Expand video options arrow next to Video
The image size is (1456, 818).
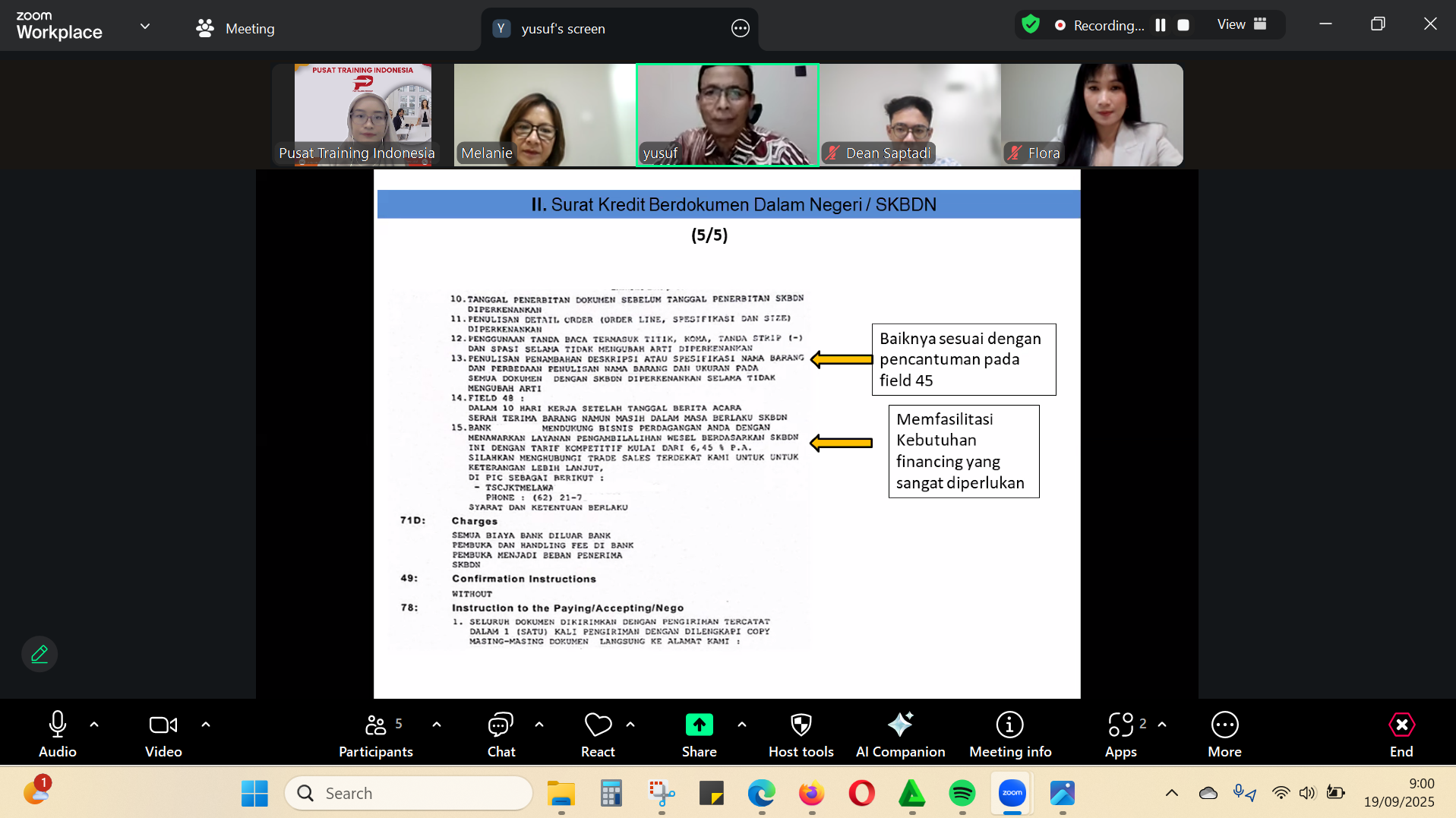(x=206, y=725)
